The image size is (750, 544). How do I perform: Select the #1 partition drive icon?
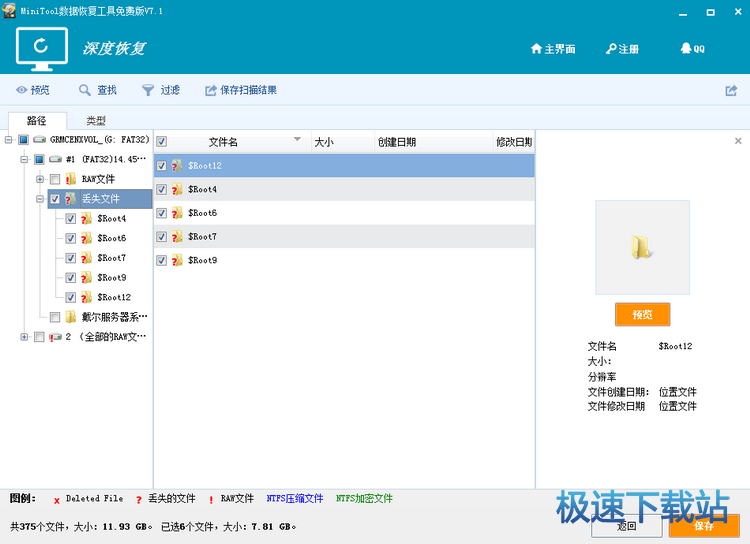point(55,159)
